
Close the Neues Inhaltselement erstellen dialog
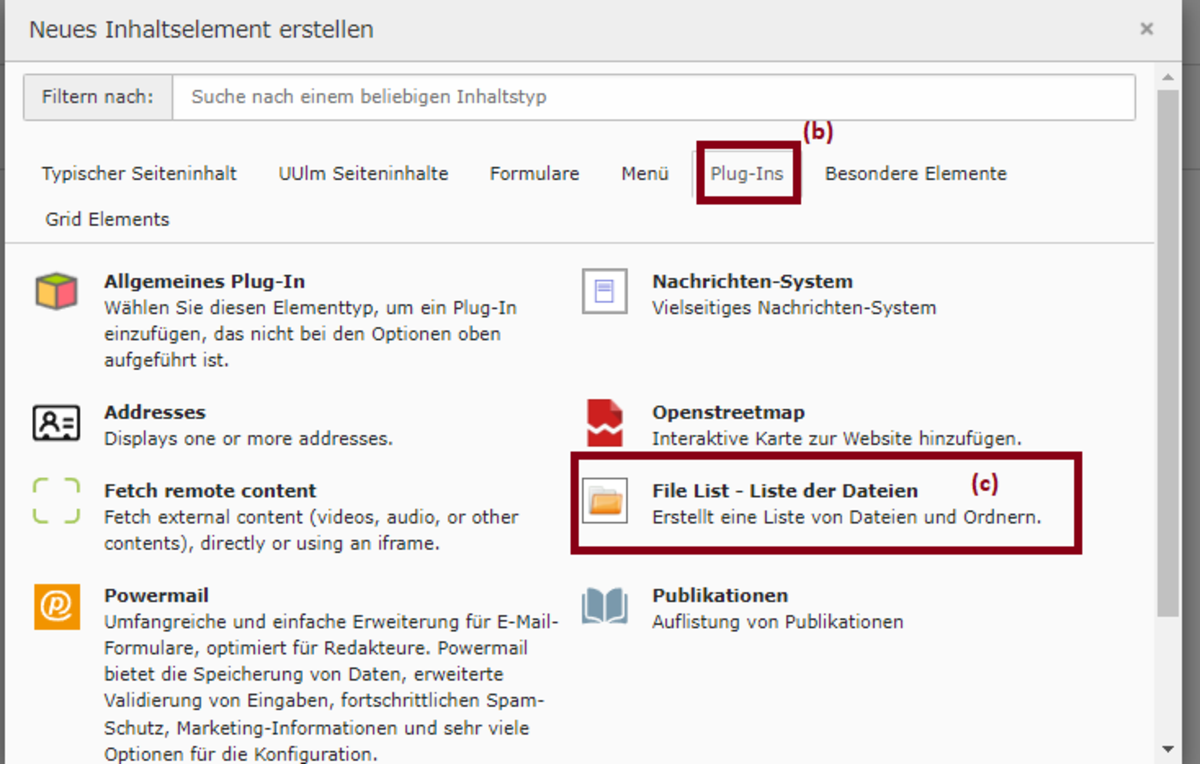click(x=1147, y=29)
